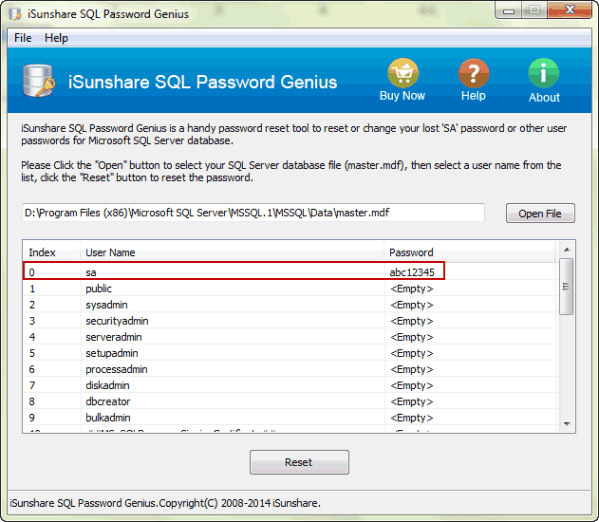Click the Open File button
Screen dimensions: 599x522
(540, 213)
